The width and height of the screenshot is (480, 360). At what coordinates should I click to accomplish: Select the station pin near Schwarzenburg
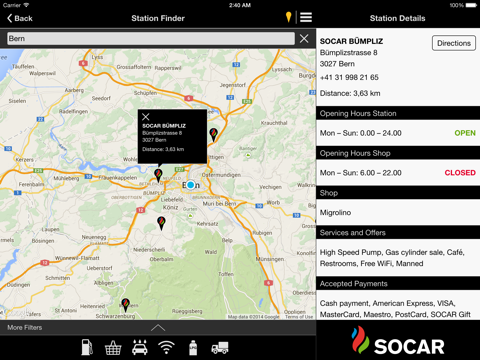click(x=125, y=305)
